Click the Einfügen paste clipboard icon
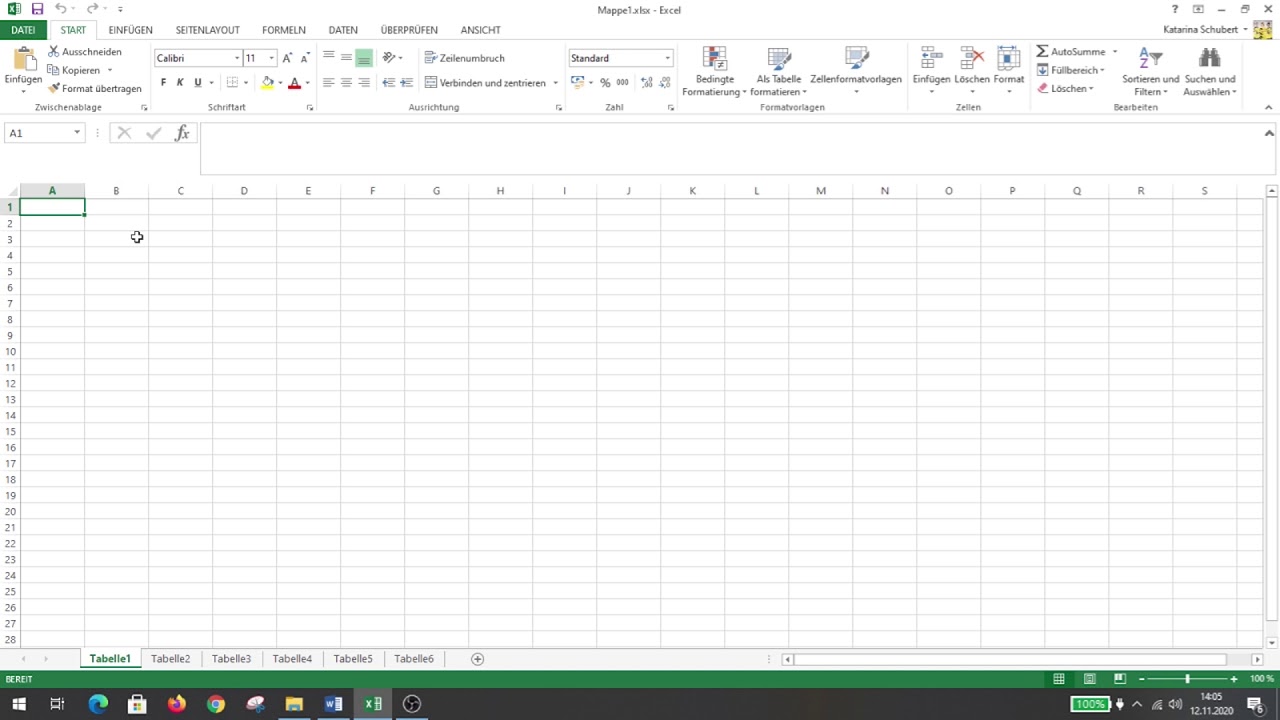 tap(23, 59)
